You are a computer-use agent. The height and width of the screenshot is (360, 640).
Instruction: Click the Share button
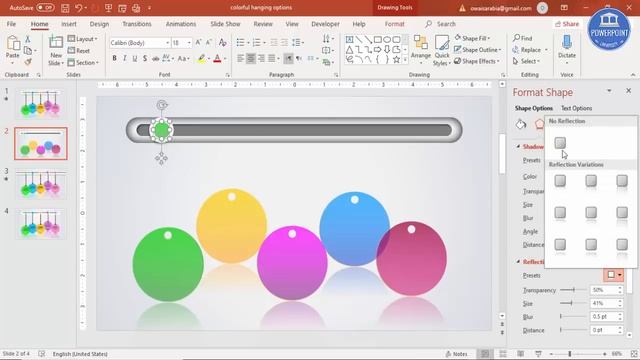567,24
